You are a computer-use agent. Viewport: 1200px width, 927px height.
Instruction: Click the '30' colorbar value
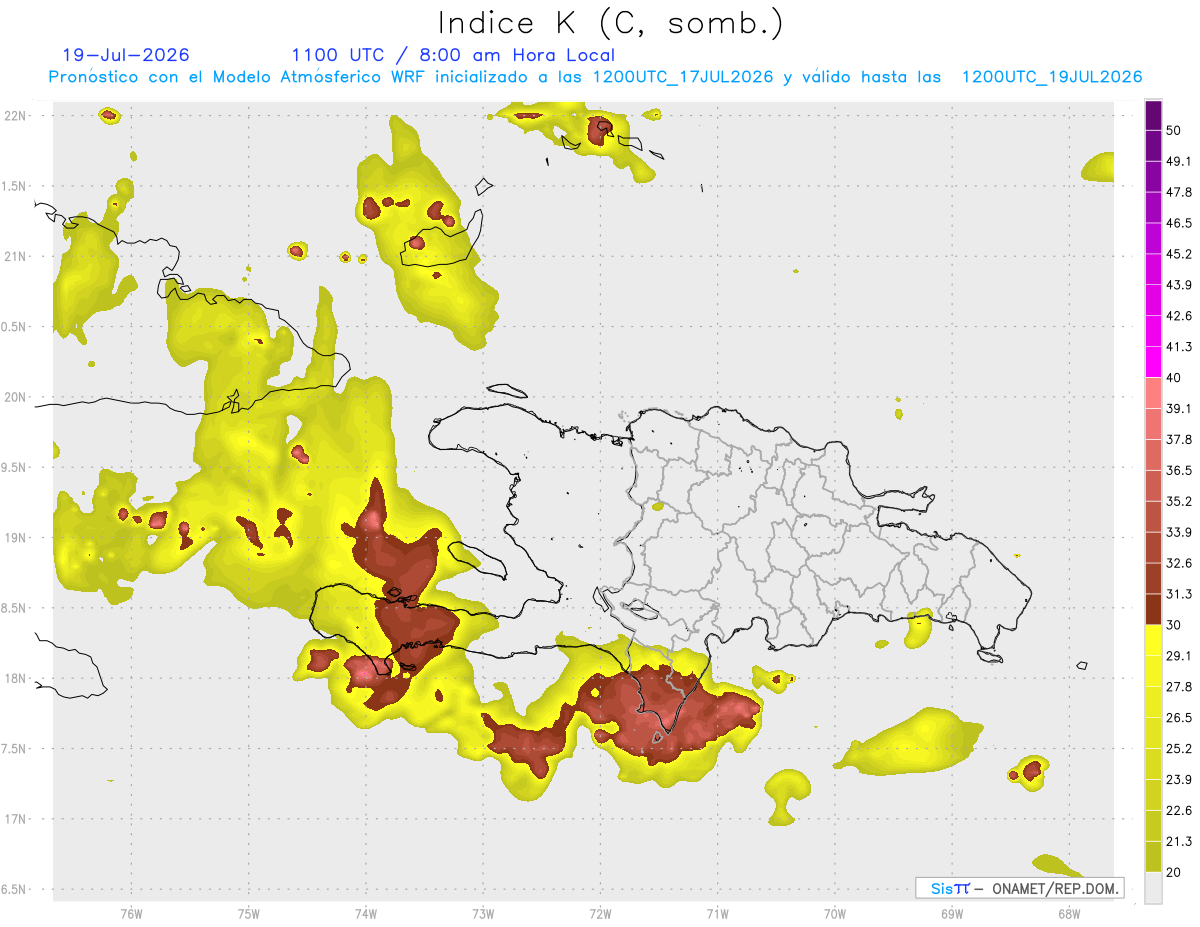pyautogui.click(x=1174, y=625)
